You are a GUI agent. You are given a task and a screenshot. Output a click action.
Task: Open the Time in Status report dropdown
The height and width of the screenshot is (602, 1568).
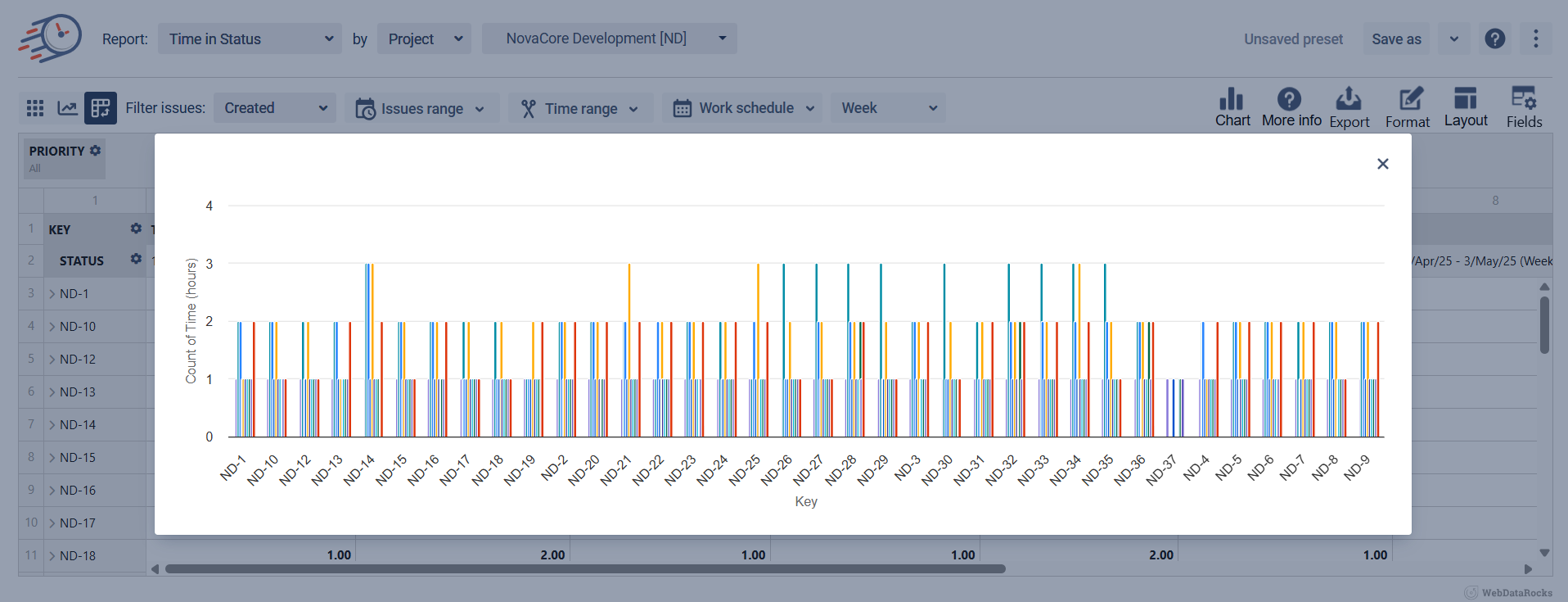click(x=250, y=39)
